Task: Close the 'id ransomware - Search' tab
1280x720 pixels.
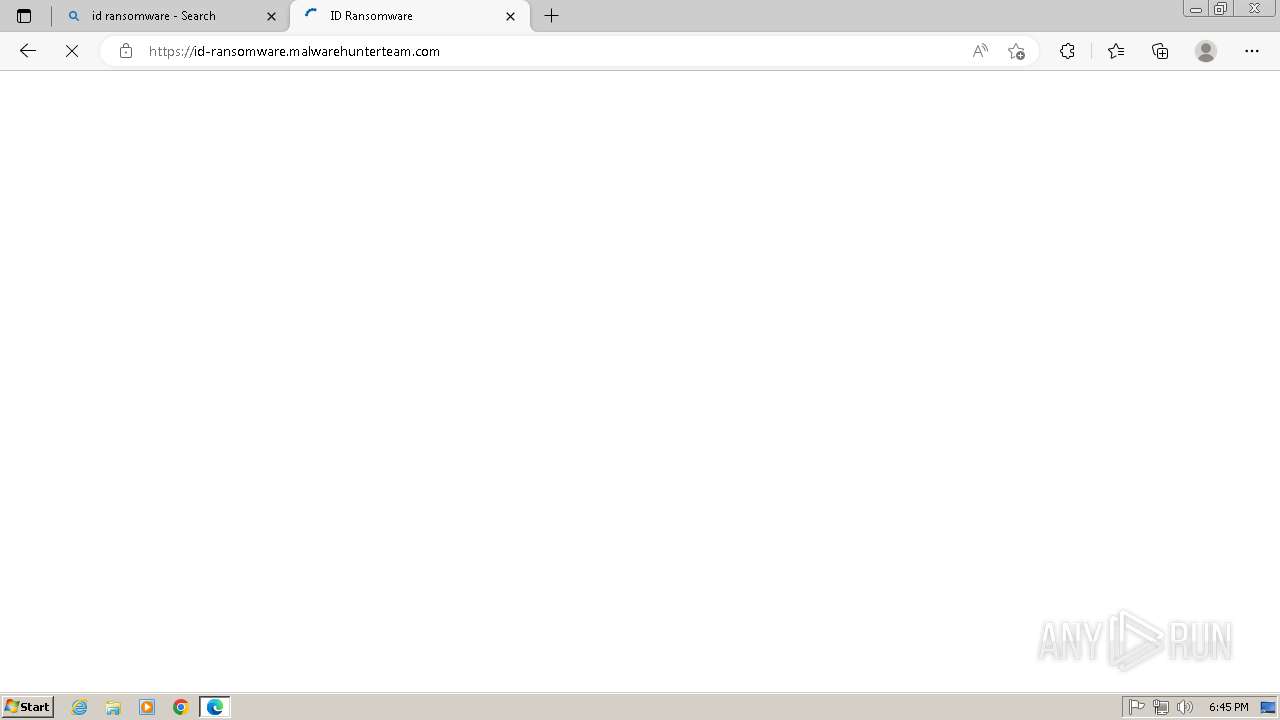Action: [x=271, y=16]
